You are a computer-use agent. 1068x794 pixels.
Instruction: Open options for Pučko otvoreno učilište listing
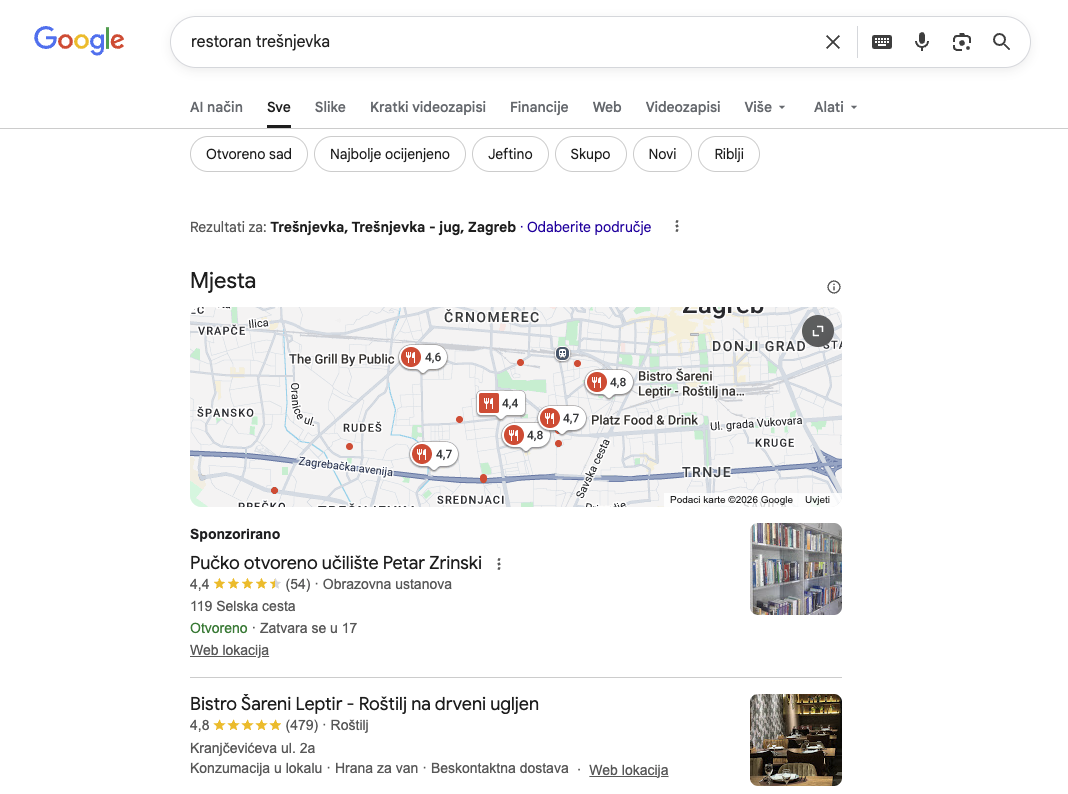coord(499,563)
